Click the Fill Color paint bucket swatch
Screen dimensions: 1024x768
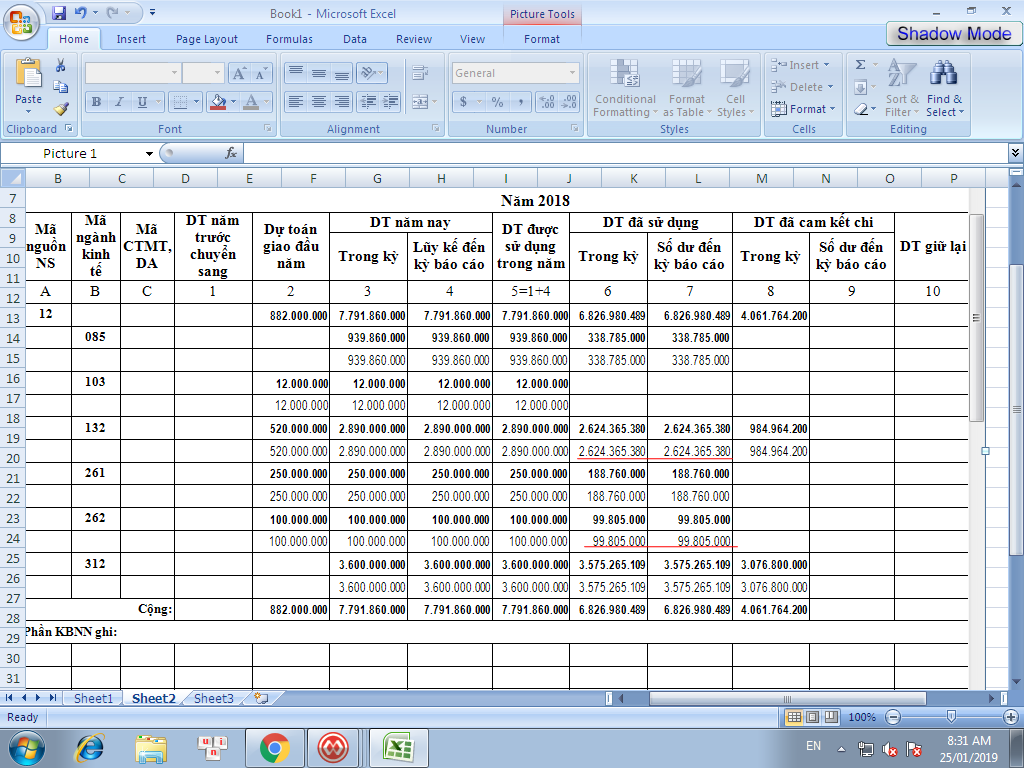[x=218, y=102]
